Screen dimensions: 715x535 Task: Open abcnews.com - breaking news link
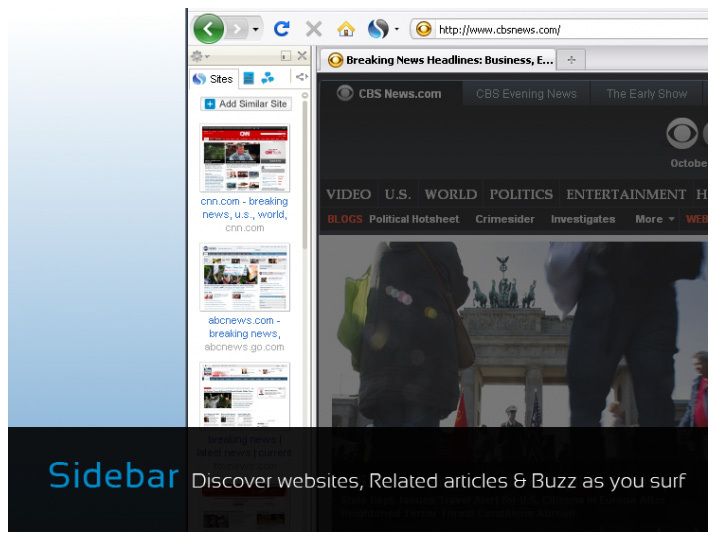pyautogui.click(x=244, y=327)
